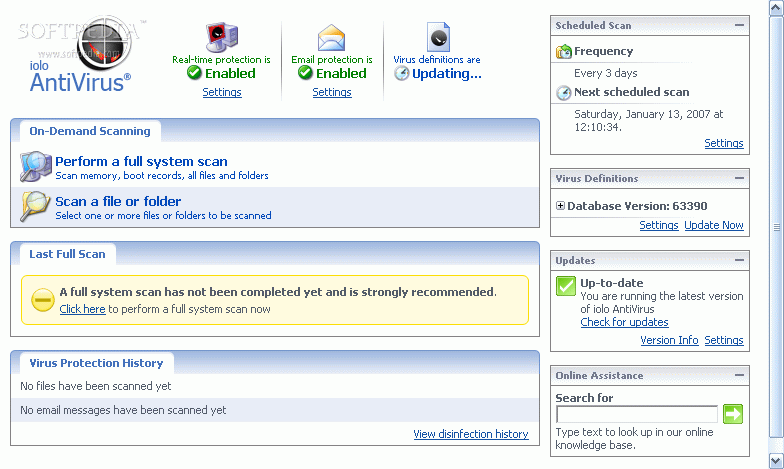Open real-time protection Settings
This screenshot has height=469, width=784.
222,92
